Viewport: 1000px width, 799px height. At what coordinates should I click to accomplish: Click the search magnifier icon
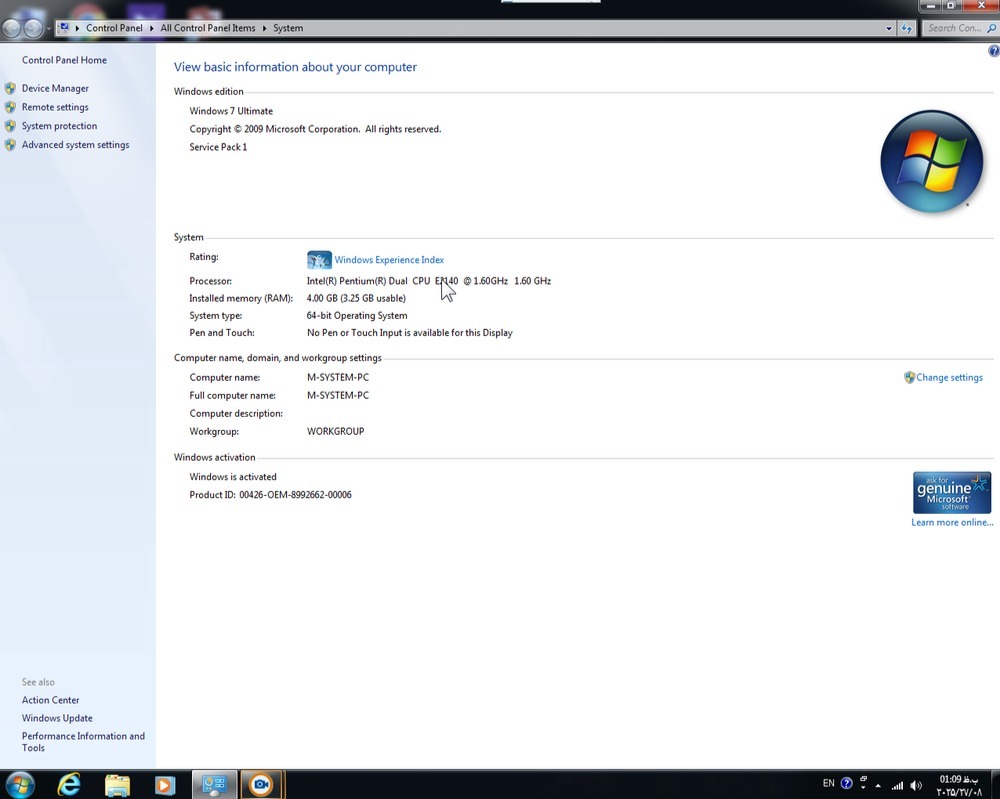(991, 28)
